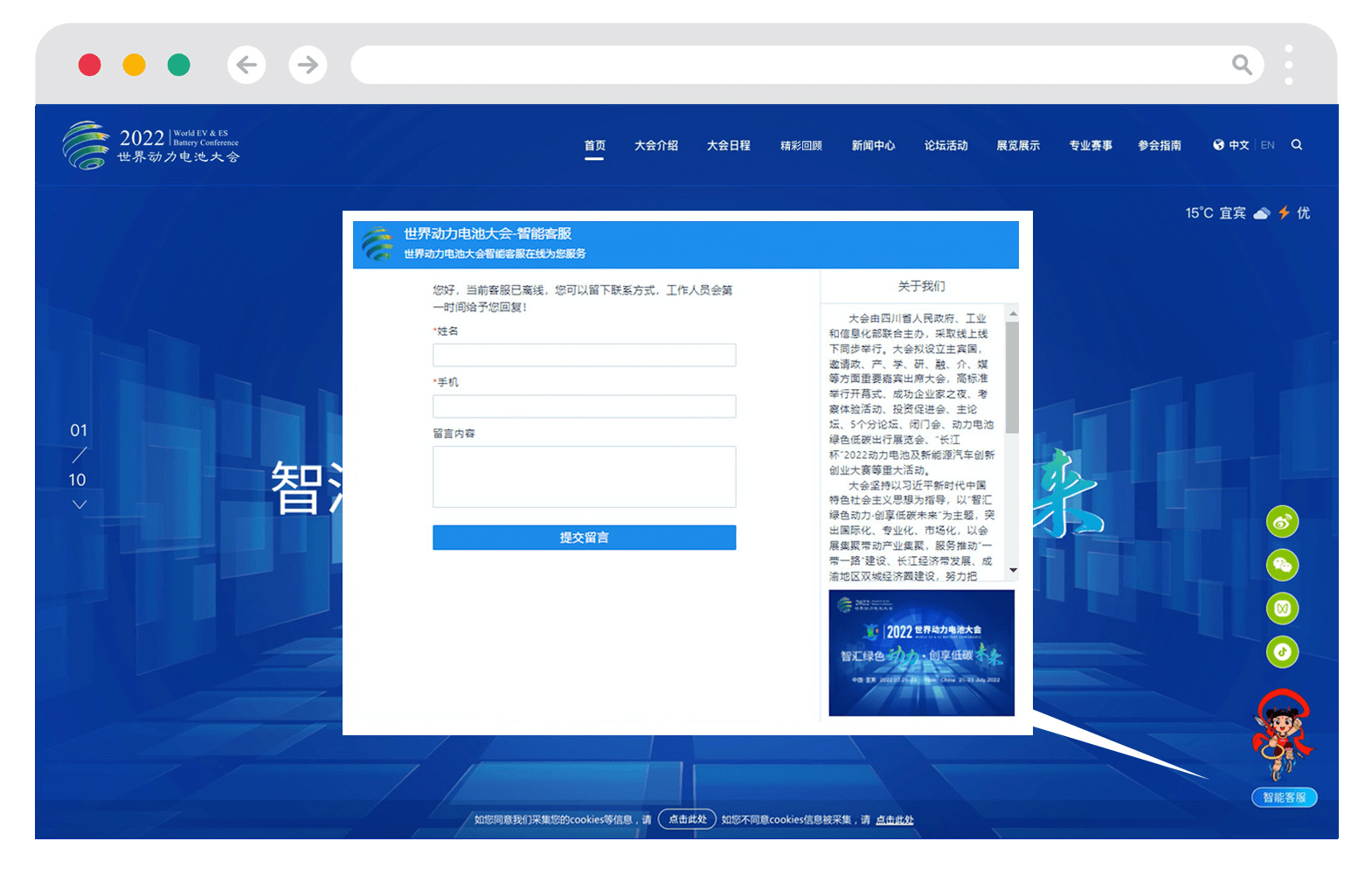
Task: Open the Weibo social icon
Action: pos(1282,522)
